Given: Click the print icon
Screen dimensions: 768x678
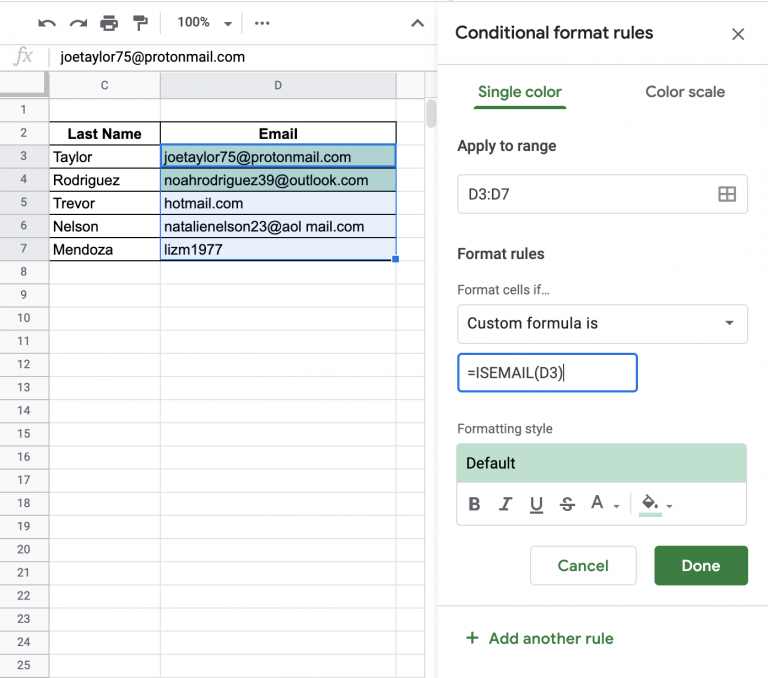Looking at the screenshot, I should pyautogui.click(x=109, y=23).
